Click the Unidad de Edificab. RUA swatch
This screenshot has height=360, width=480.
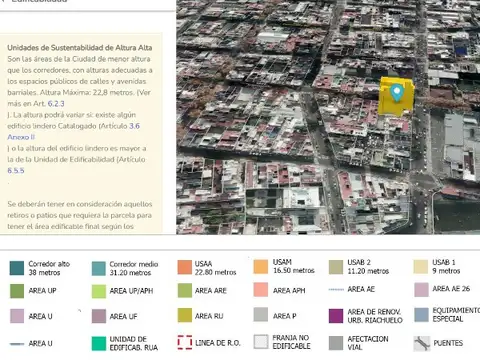(x=99, y=343)
